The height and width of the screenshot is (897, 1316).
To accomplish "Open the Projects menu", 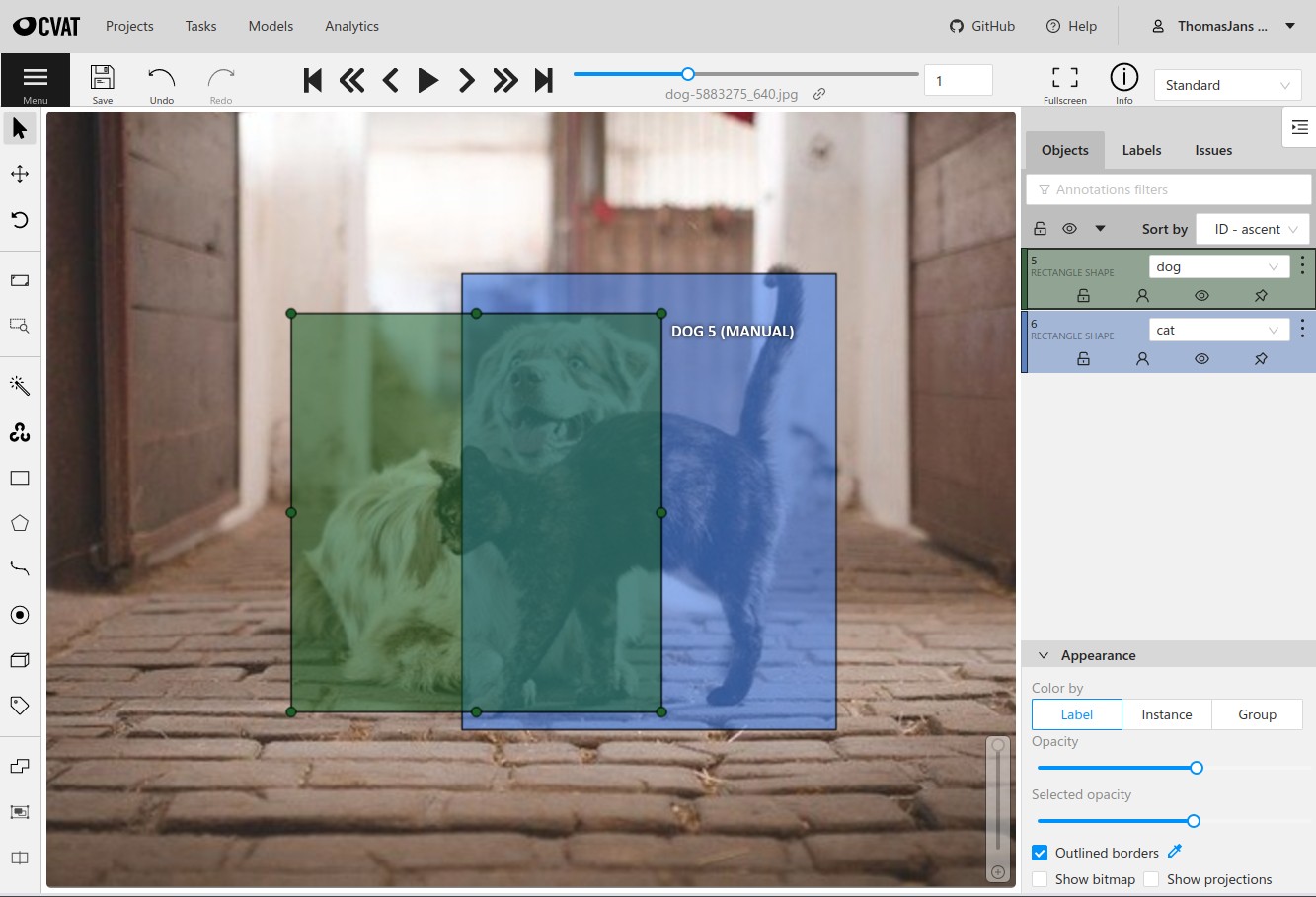I will 128,26.
